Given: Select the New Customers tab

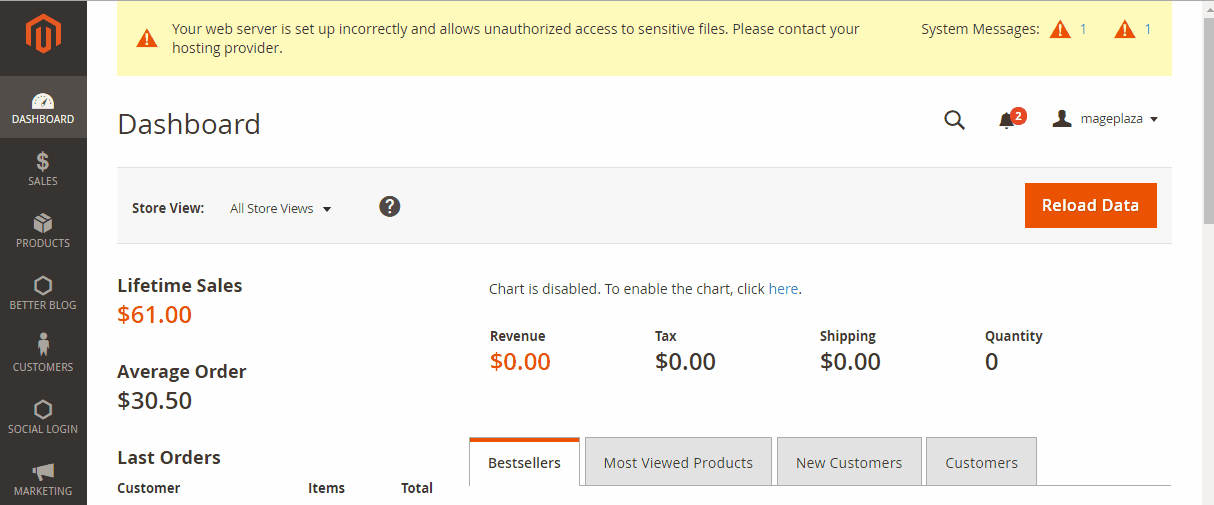Looking at the screenshot, I should coord(849,463).
